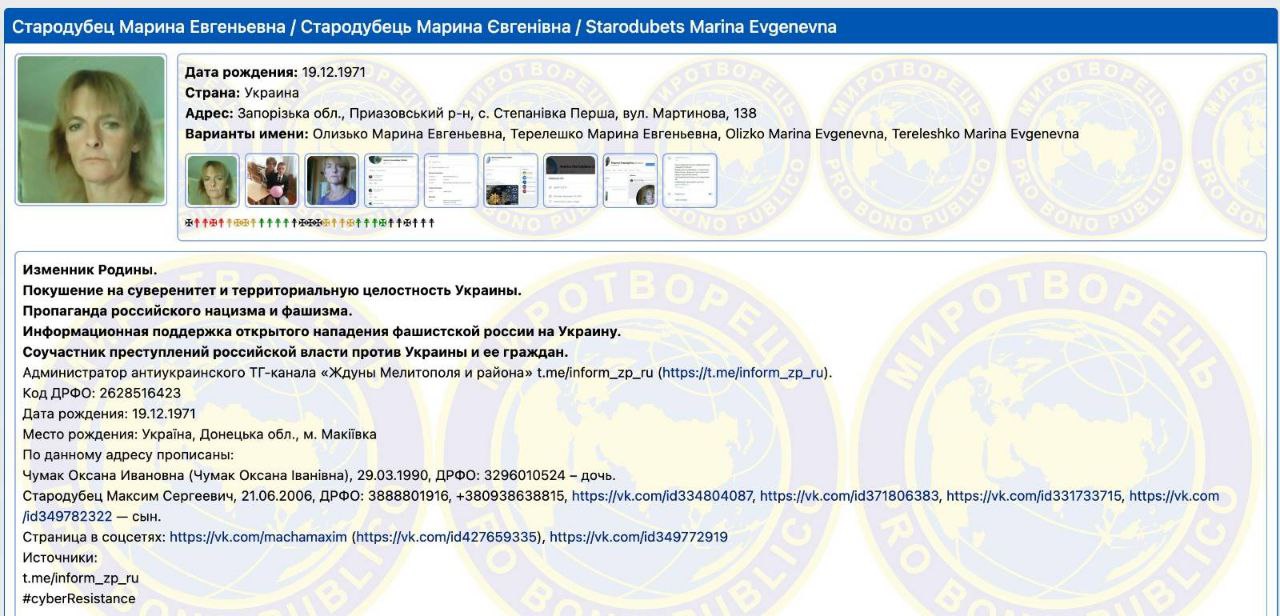1280x616 pixels.
Task: Open the fifth gallery thumbnail screenshot
Action: click(x=451, y=181)
